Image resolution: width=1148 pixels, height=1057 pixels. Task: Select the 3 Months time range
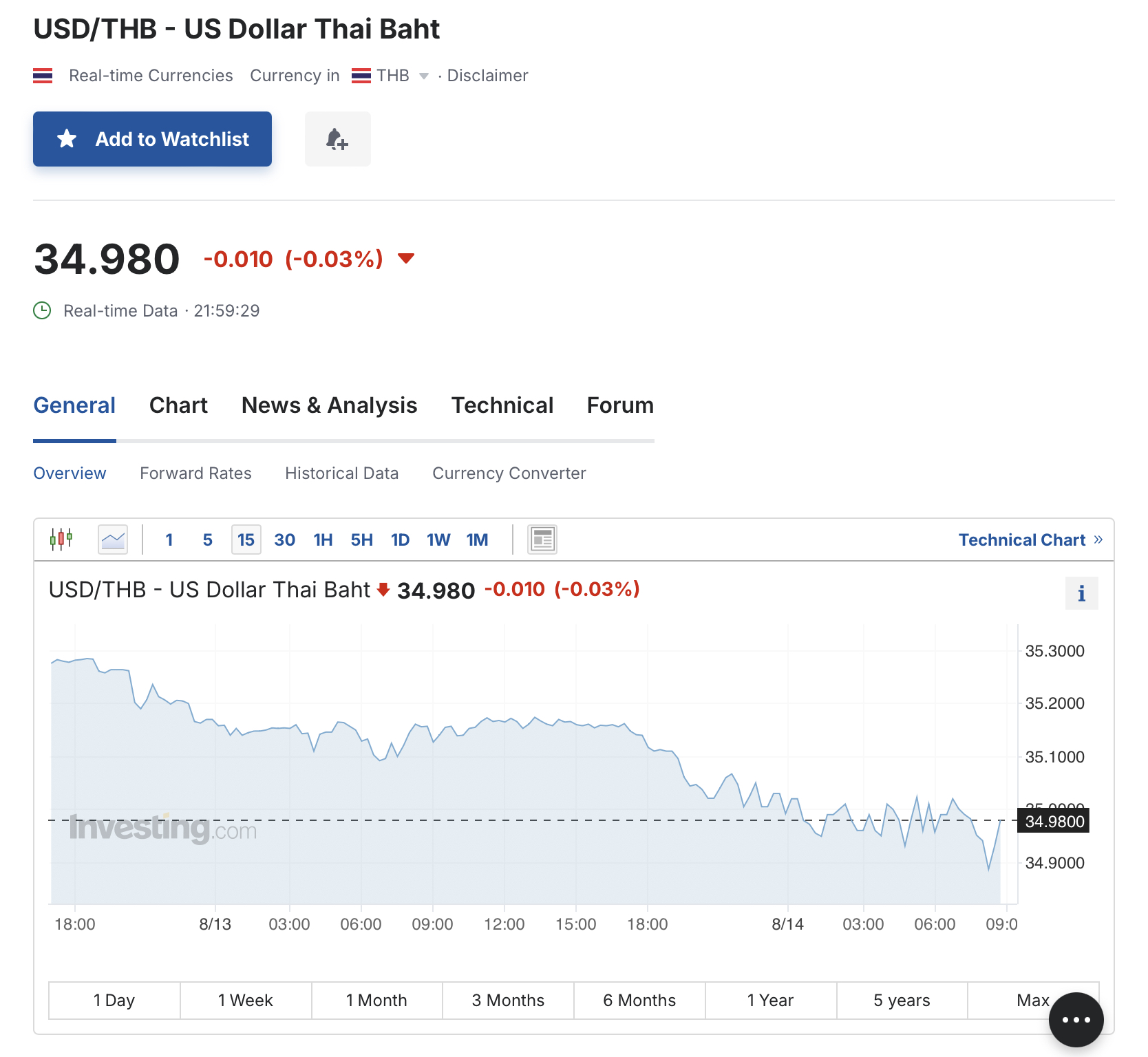[x=508, y=1001]
